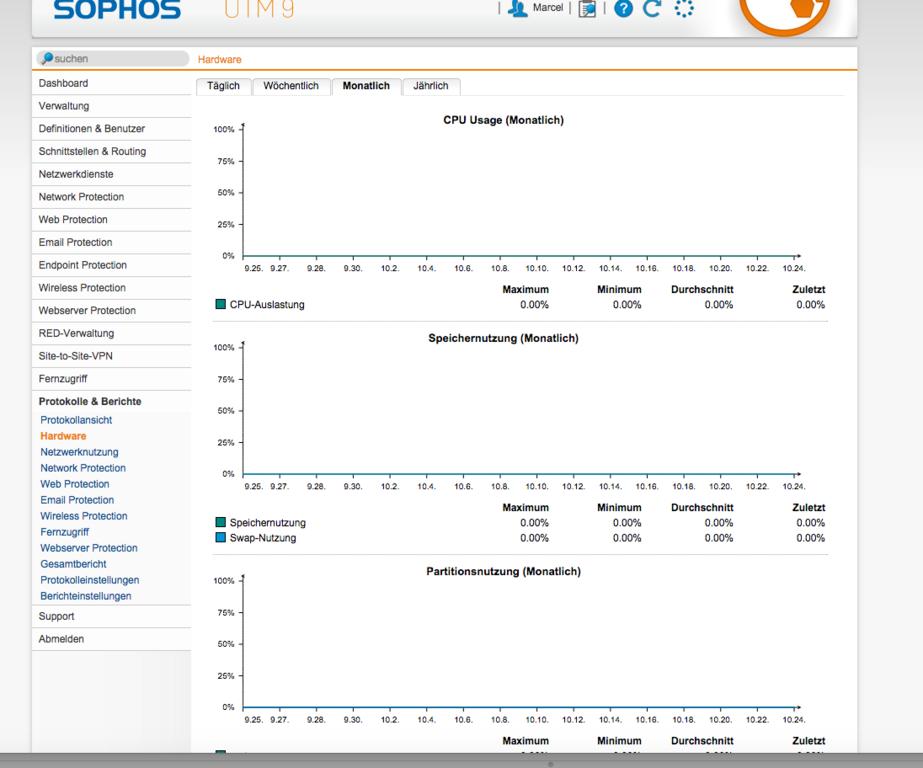This screenshot has width=923, height=768.
Task: Click the Maximum value in the CPU-Auslastung row
Action: (534, 305)
